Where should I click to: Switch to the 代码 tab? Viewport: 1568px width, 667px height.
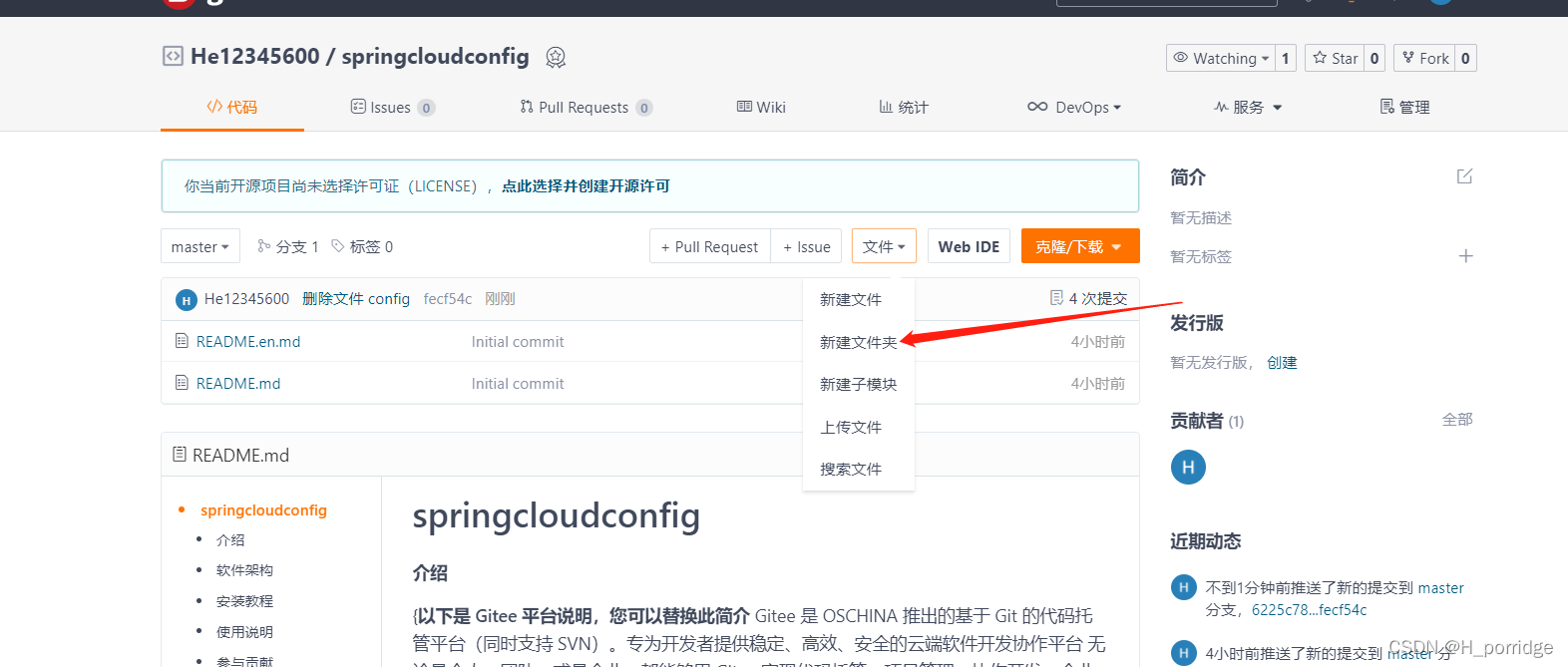[x=231, y=107]
